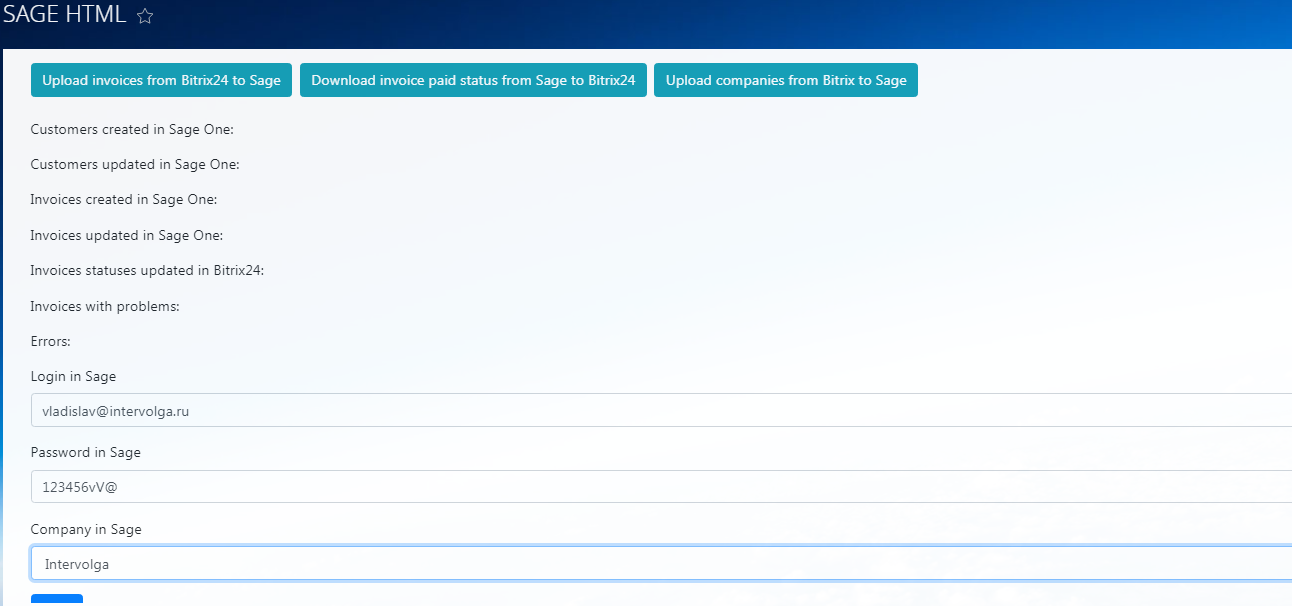
Task: Click the 'Errors:' label
Action: click(51, 341)
